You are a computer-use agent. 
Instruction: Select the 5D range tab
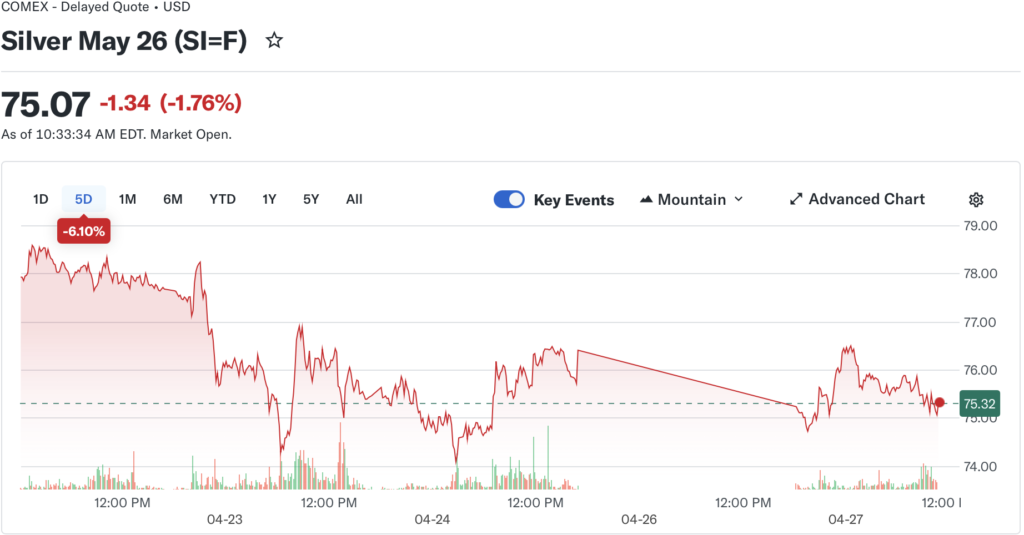(83, 199)
